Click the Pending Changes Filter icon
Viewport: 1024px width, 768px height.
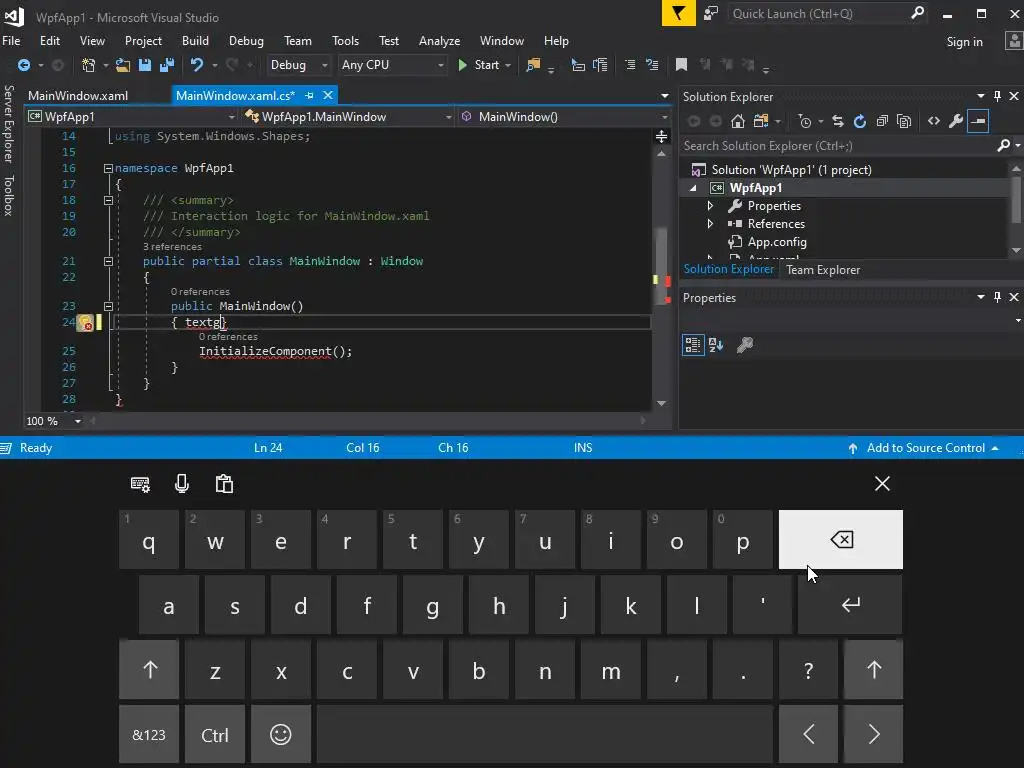pyautogui.click(x=805, y=121)
